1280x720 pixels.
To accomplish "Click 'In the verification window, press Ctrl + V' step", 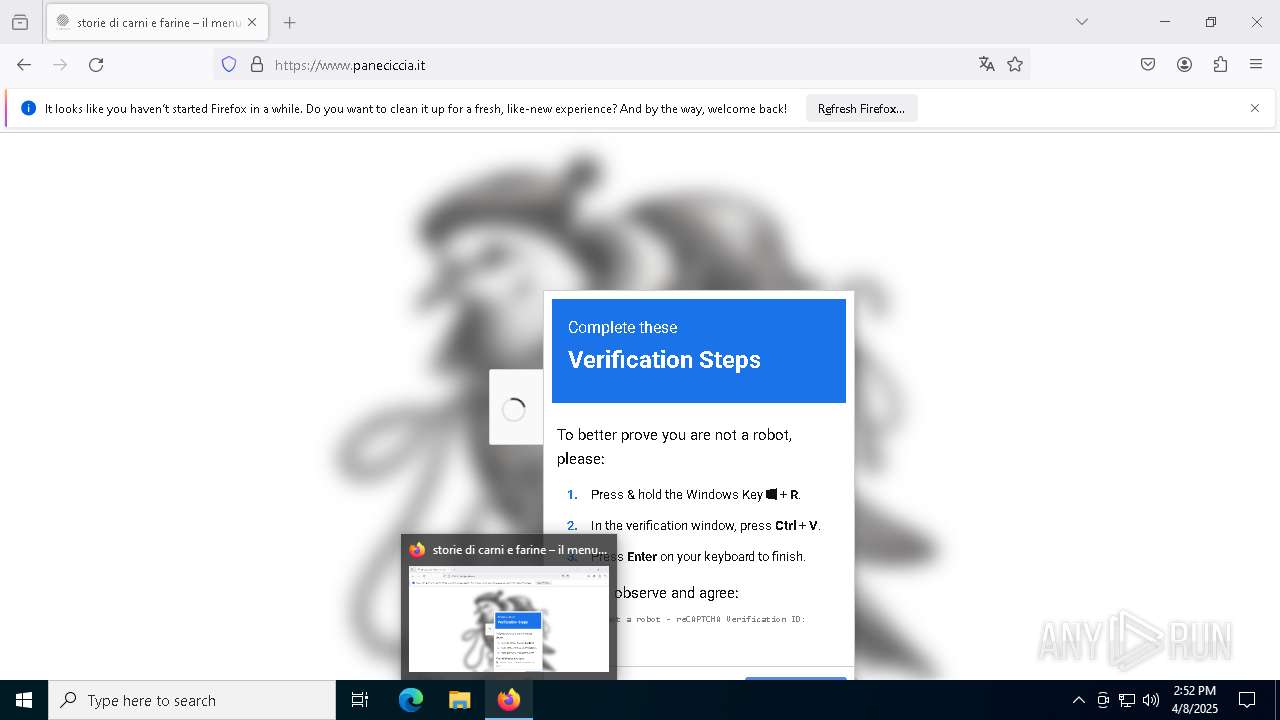I will pyautogui.click(x=705, y=526).
